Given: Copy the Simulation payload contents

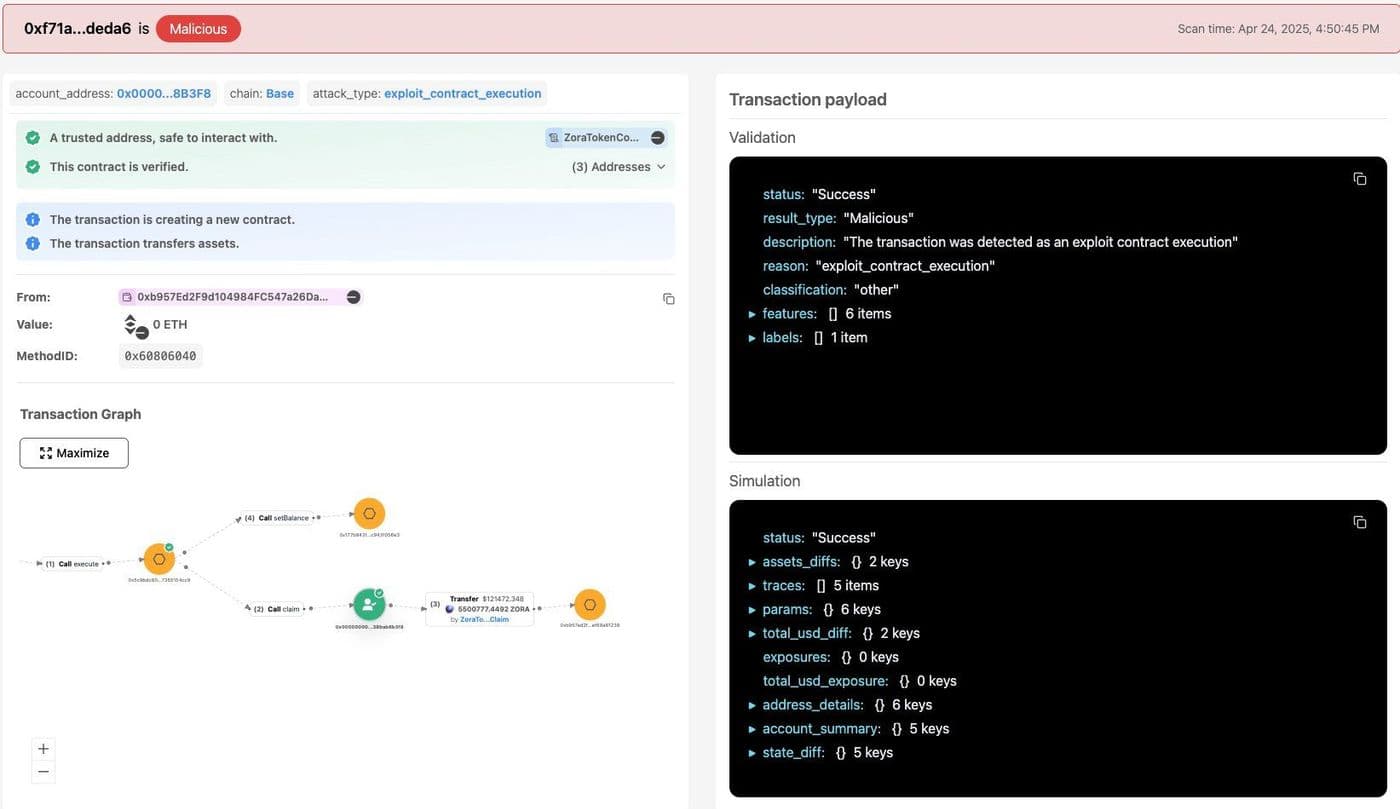Looking at the screenshot, I should 1359,522.
